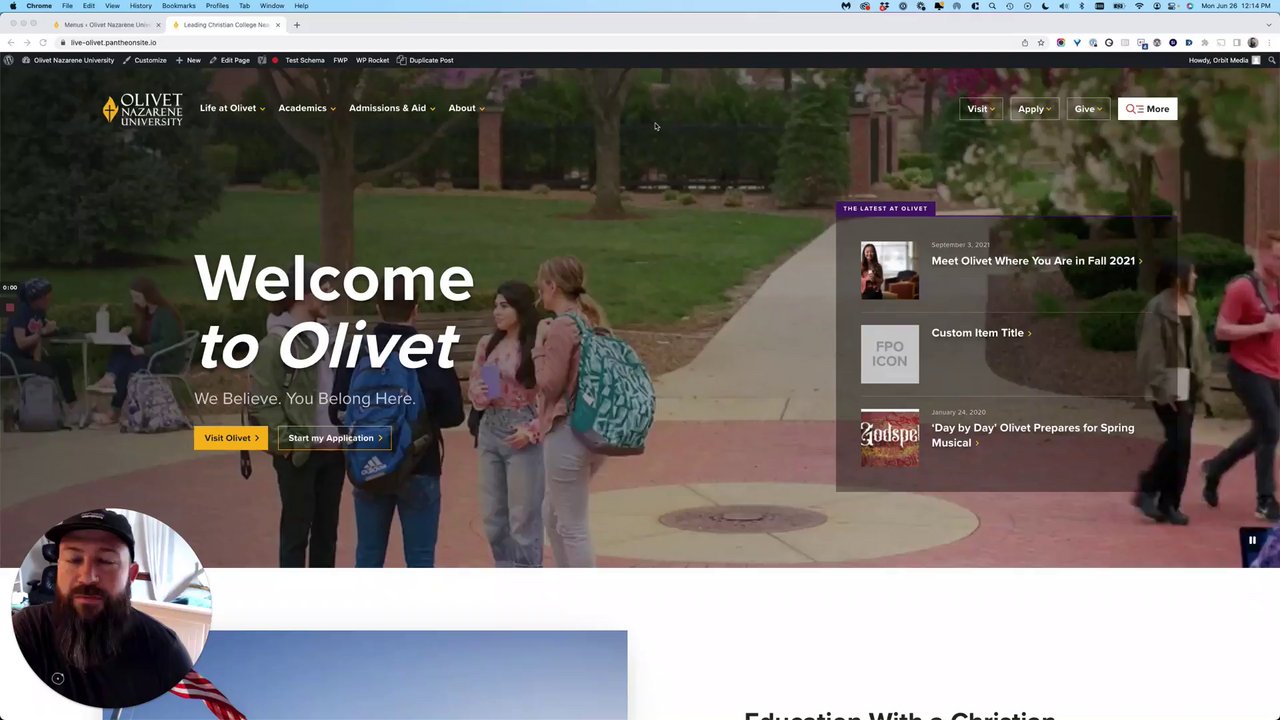Click the browser forward arrow
1280x720 pixels.
coord(27,43)
